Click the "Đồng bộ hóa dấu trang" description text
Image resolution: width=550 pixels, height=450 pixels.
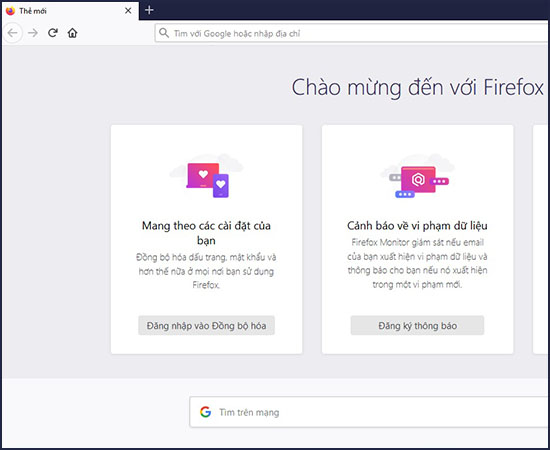pyautogui.click(x=206, y=271)
